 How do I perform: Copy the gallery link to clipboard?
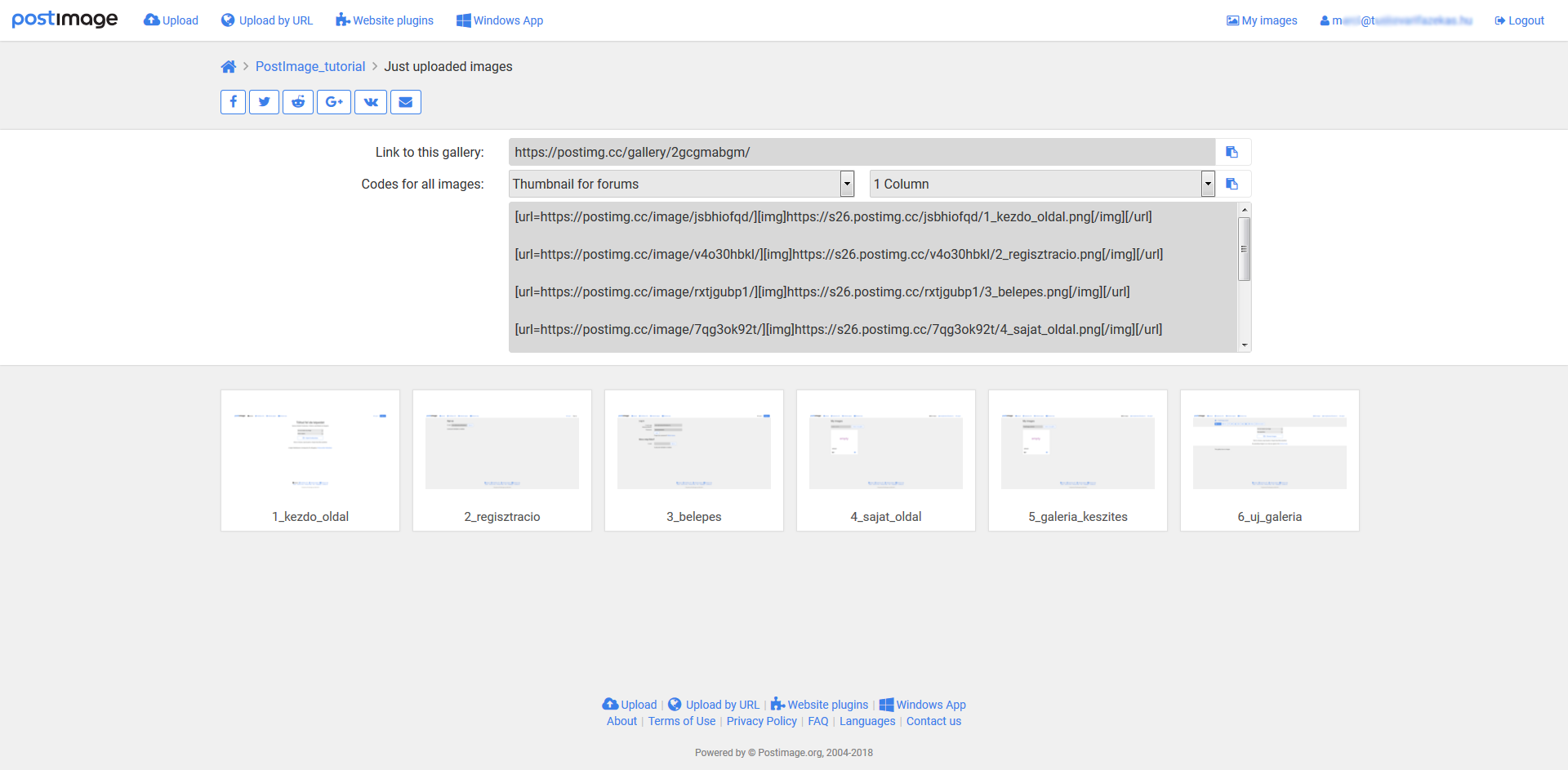coord(1232,152)
